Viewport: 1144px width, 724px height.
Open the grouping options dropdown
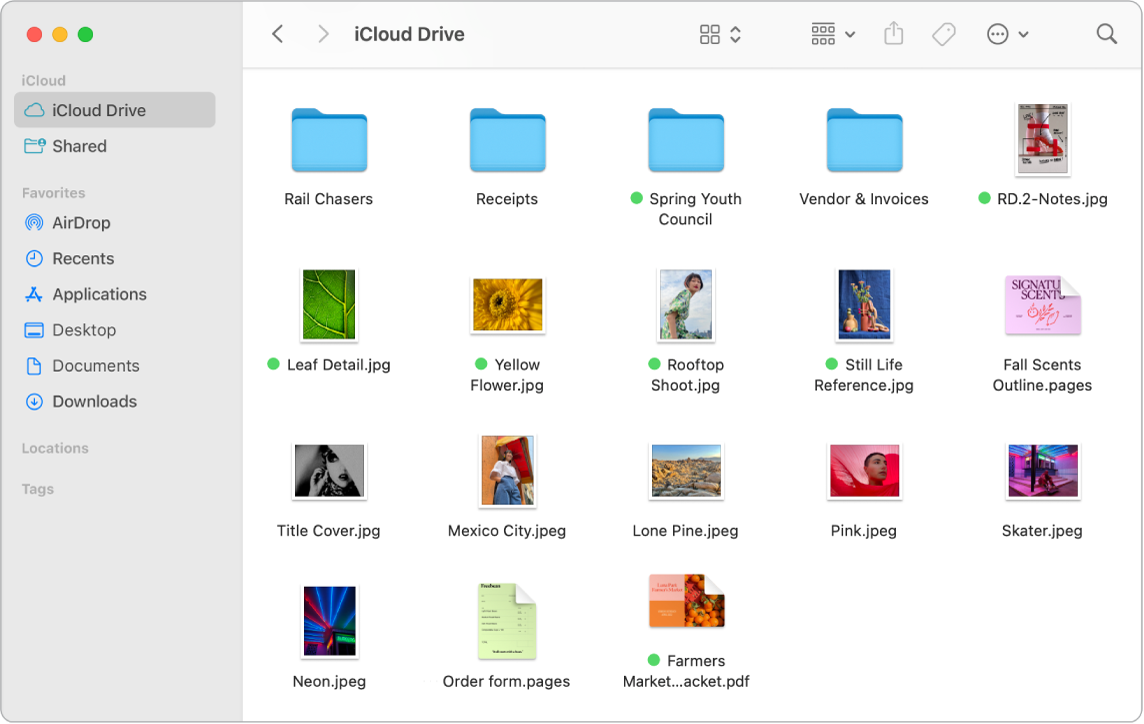[x=831, y=33]
